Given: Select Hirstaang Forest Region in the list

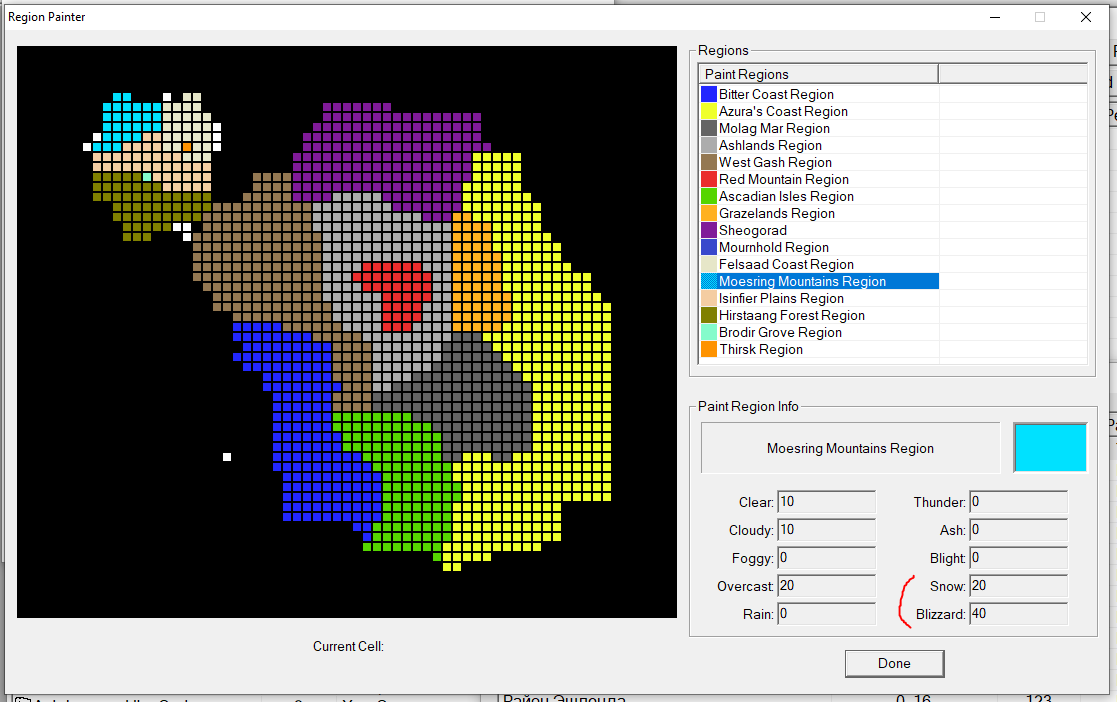Looking at the screenshot, I should [791, 316].
